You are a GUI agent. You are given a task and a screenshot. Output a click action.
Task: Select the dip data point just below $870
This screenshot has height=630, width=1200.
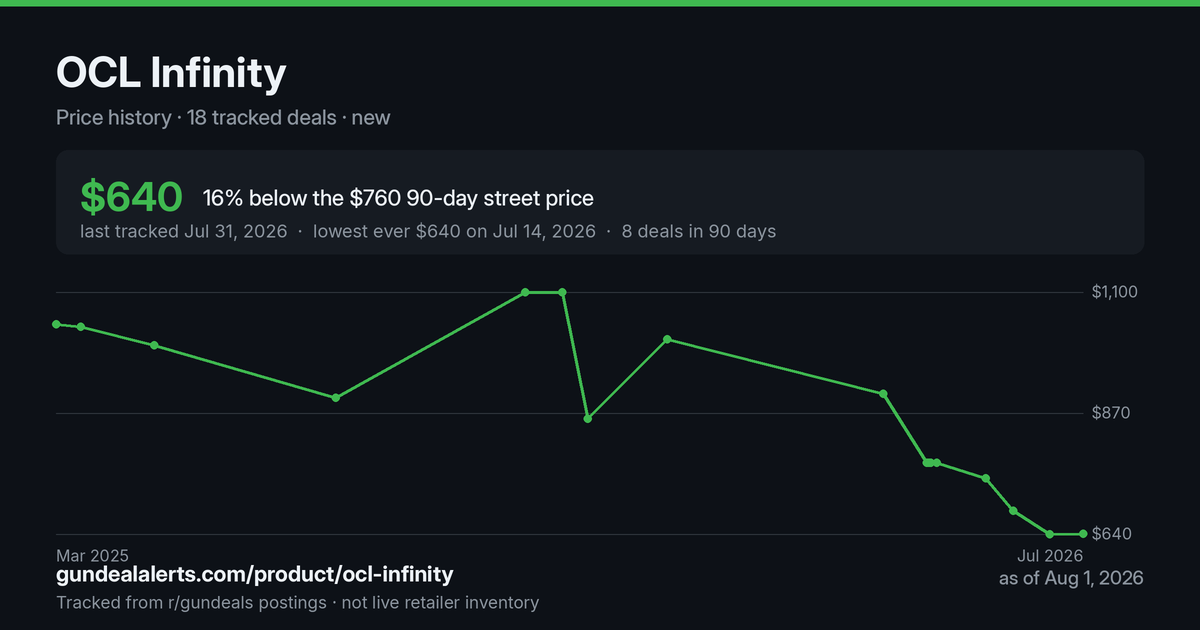click(x=588, y=418)
